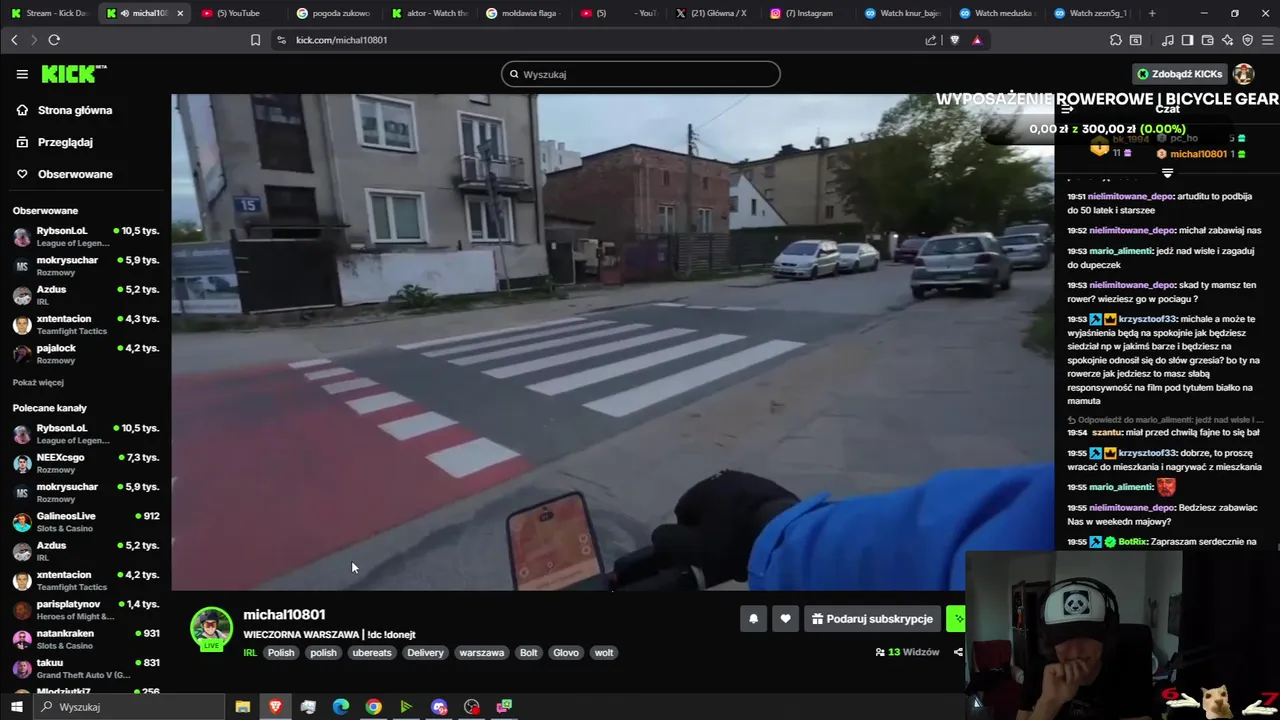Open RybsonLoL in followed channels

(85, 236)
